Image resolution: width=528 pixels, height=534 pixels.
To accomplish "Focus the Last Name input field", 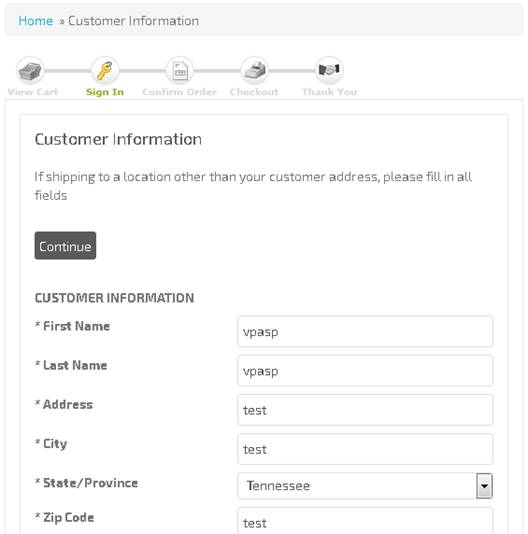I will [x=365, y=371].
